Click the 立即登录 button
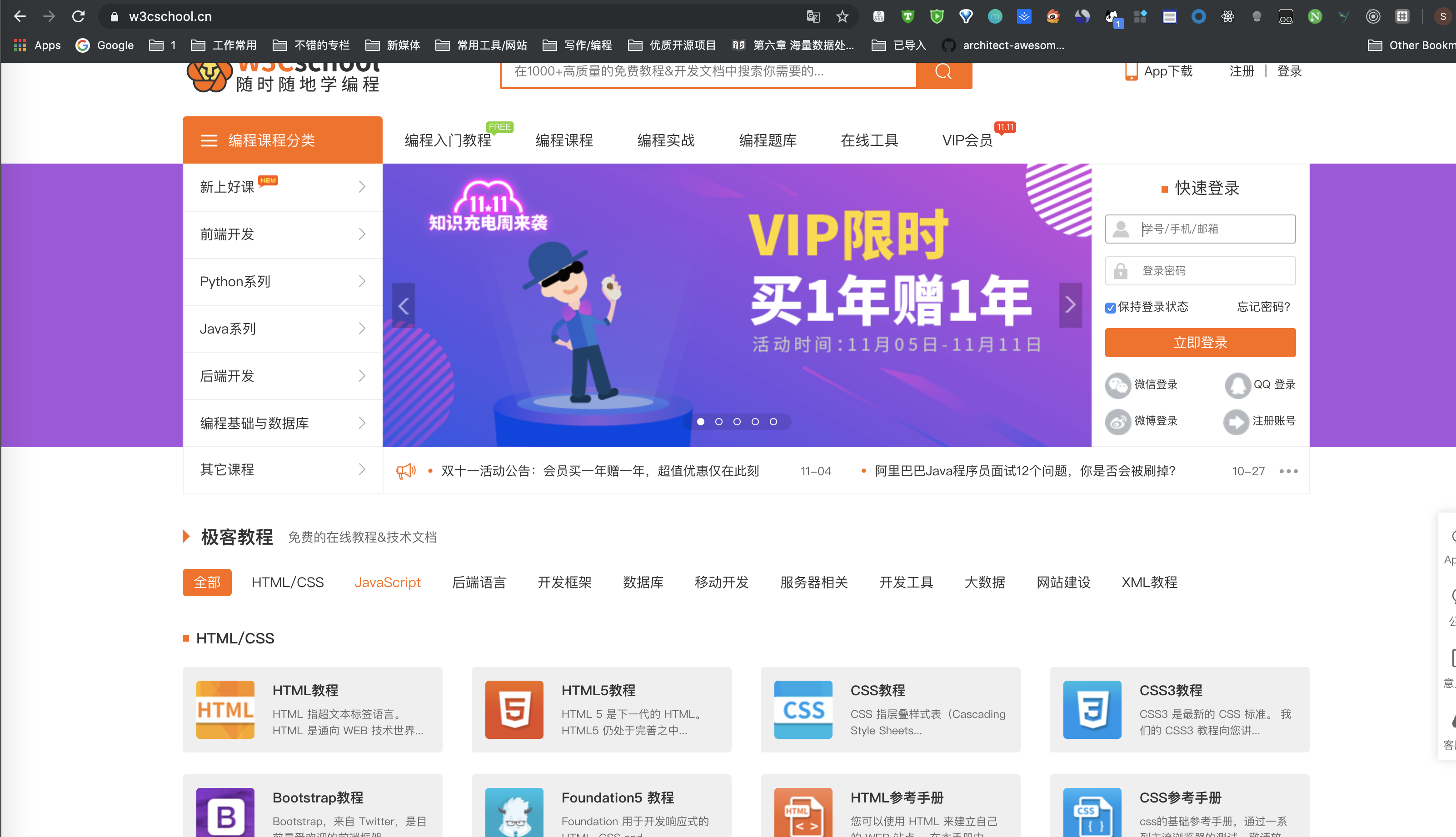The width and height of the screenshot is (1456, 837). pos(1200,343)
